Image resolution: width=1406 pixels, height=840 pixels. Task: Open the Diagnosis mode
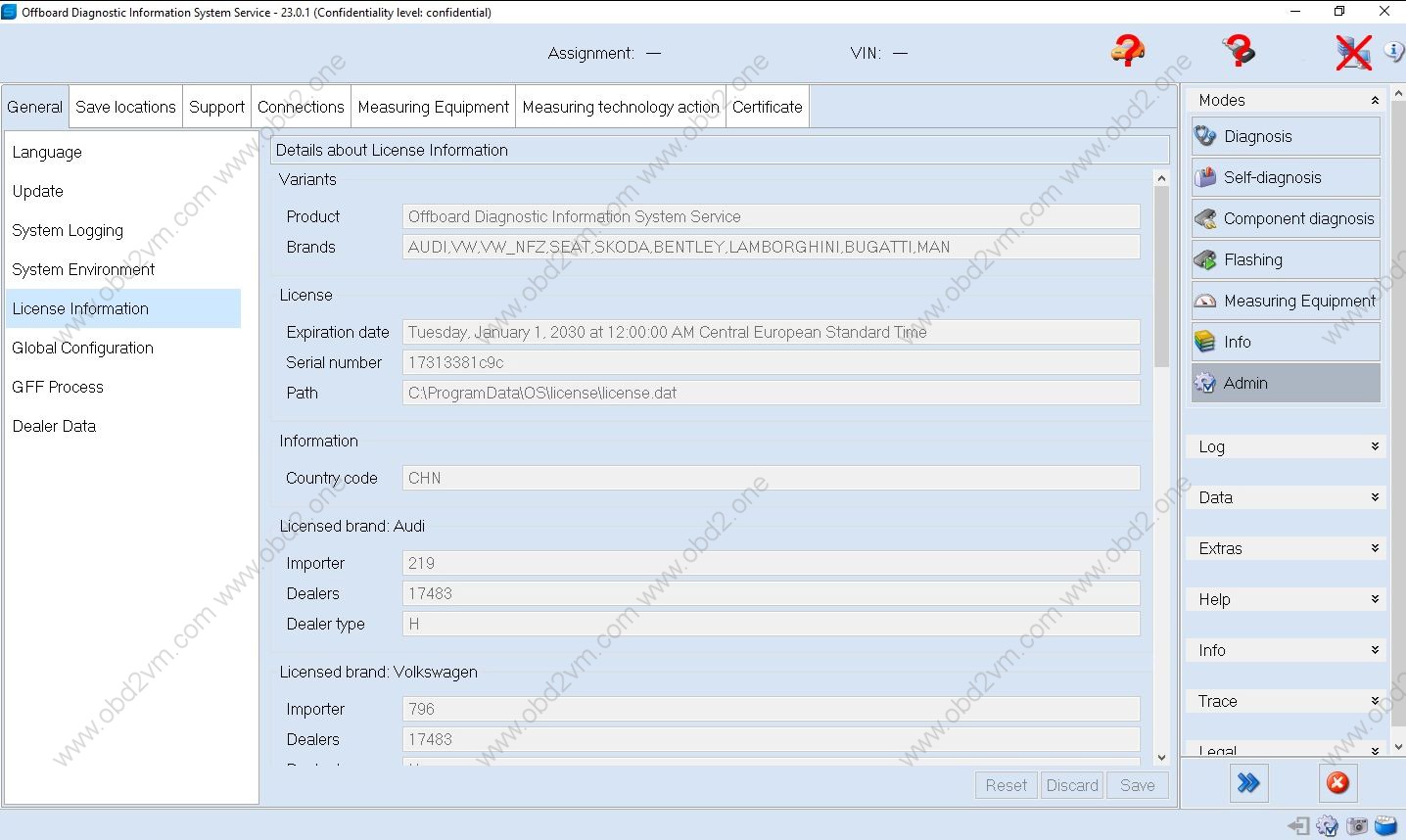[x=1285, y=137]
